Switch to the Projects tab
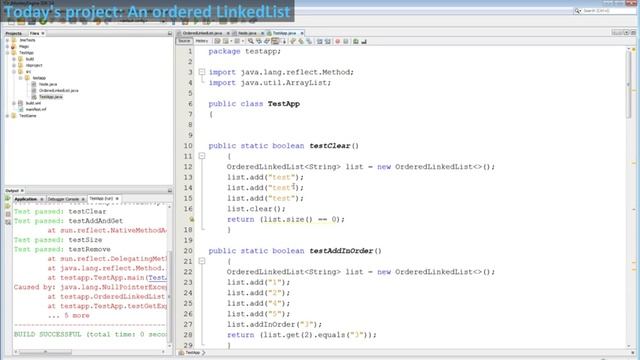This screenshot has height=360, width=640. point(13,33)
